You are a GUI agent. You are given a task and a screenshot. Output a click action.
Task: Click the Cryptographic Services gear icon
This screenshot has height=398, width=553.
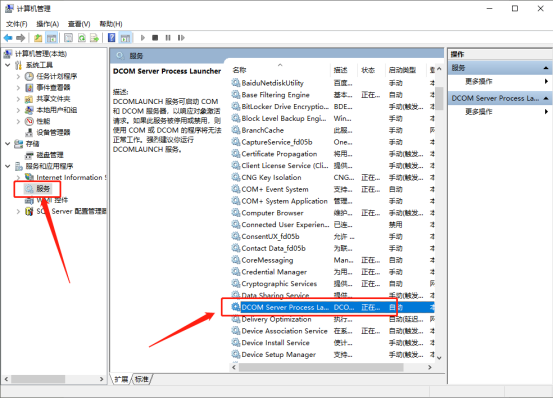[235, 284]
